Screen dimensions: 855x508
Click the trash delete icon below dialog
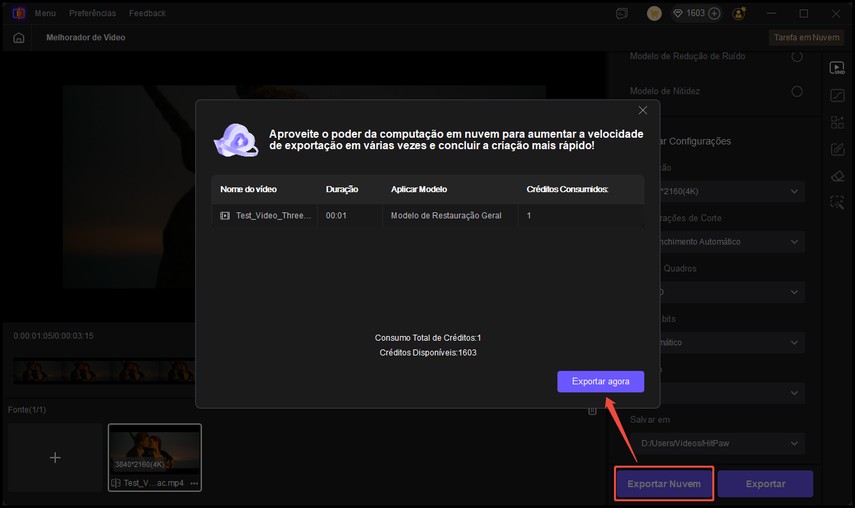(x=592, y=411)
